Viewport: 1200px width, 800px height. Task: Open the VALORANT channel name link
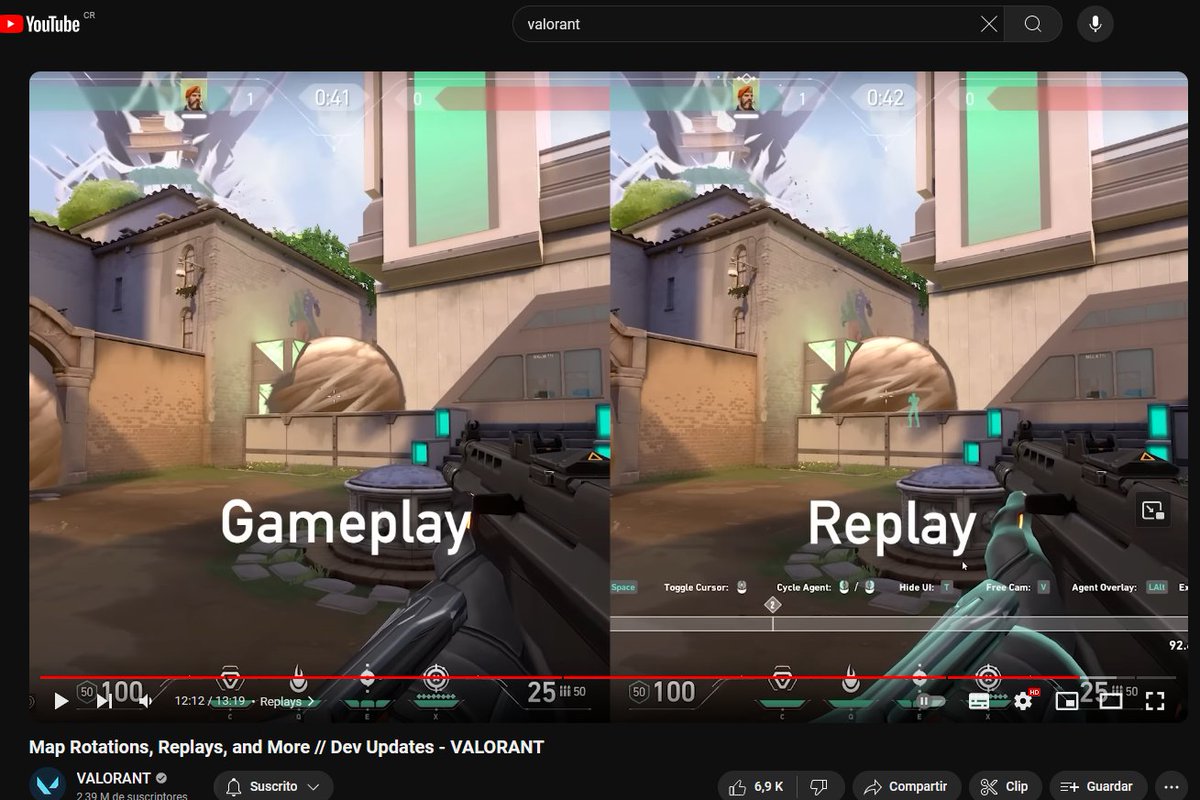pyautogui.click(x=113, y=778)
